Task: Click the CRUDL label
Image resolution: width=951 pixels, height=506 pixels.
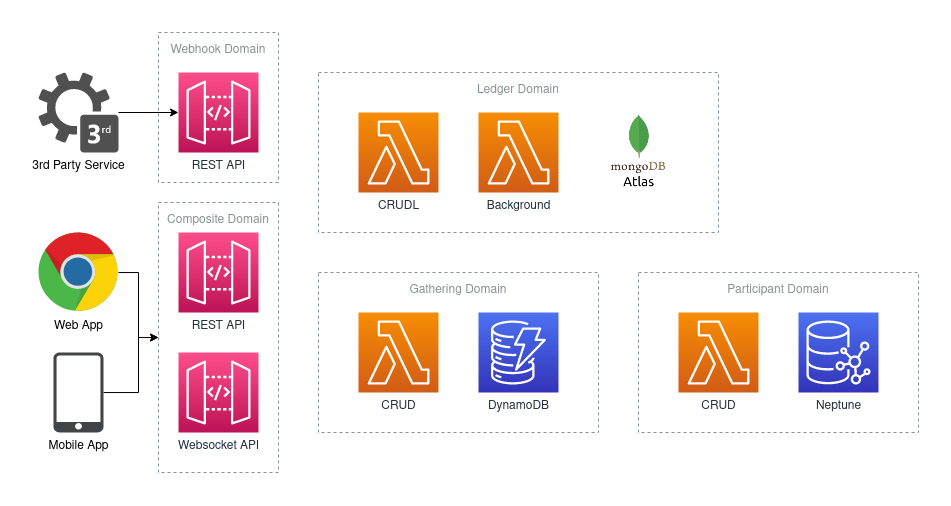Action: 398,205
